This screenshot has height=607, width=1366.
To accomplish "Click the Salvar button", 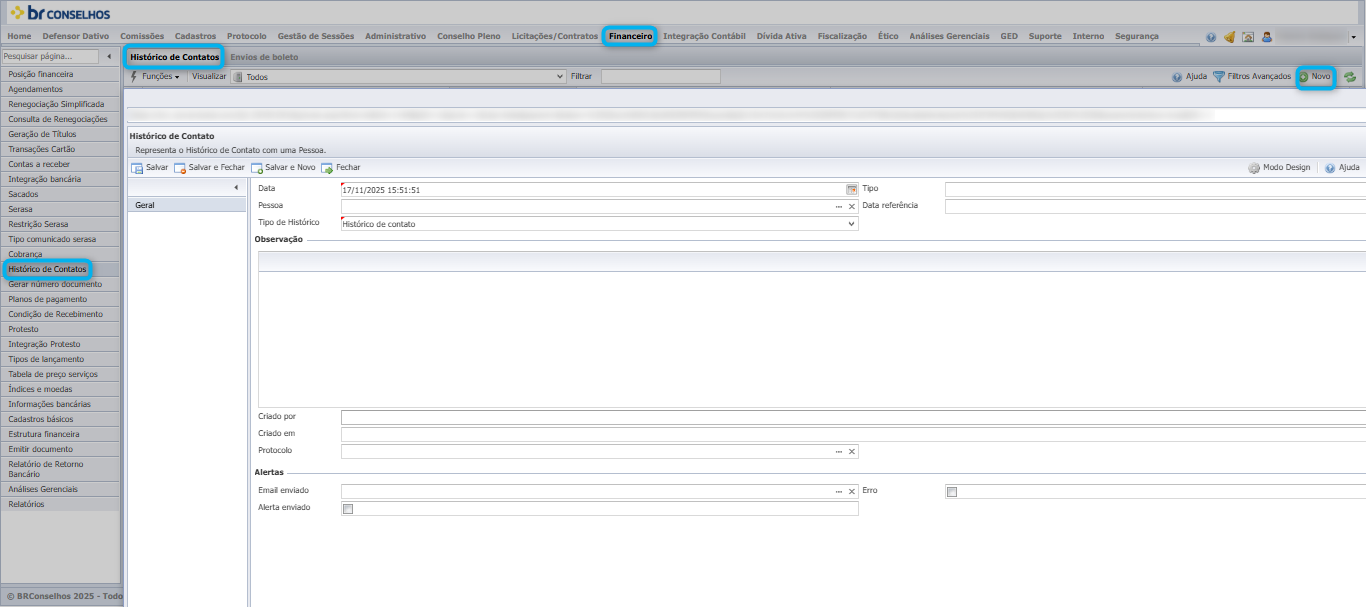I will pos(150,168).
